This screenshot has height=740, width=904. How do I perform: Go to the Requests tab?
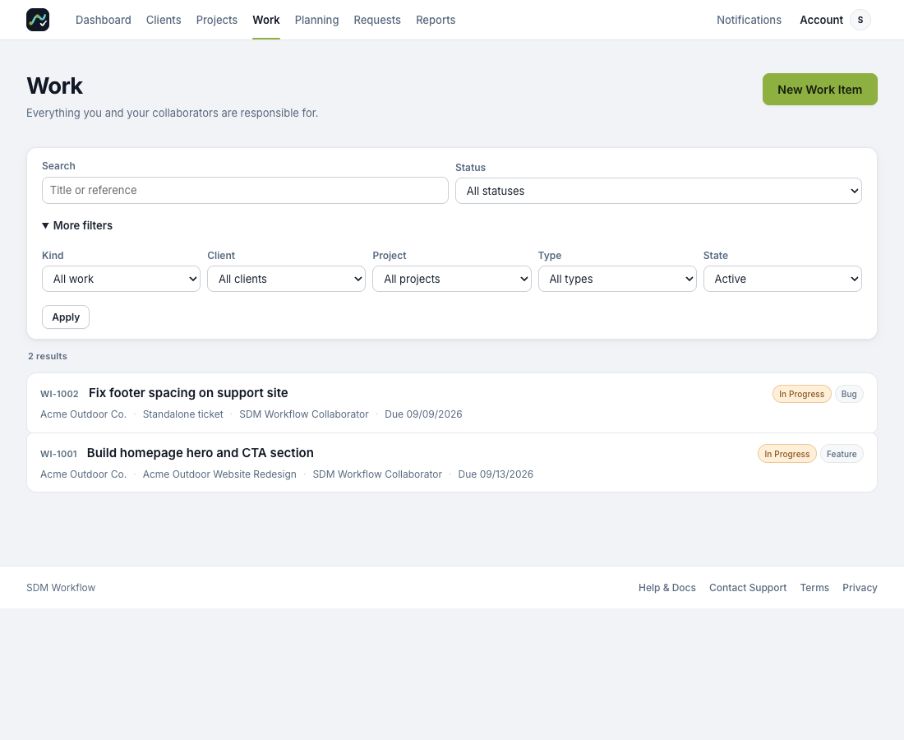[x=377, y=20]
